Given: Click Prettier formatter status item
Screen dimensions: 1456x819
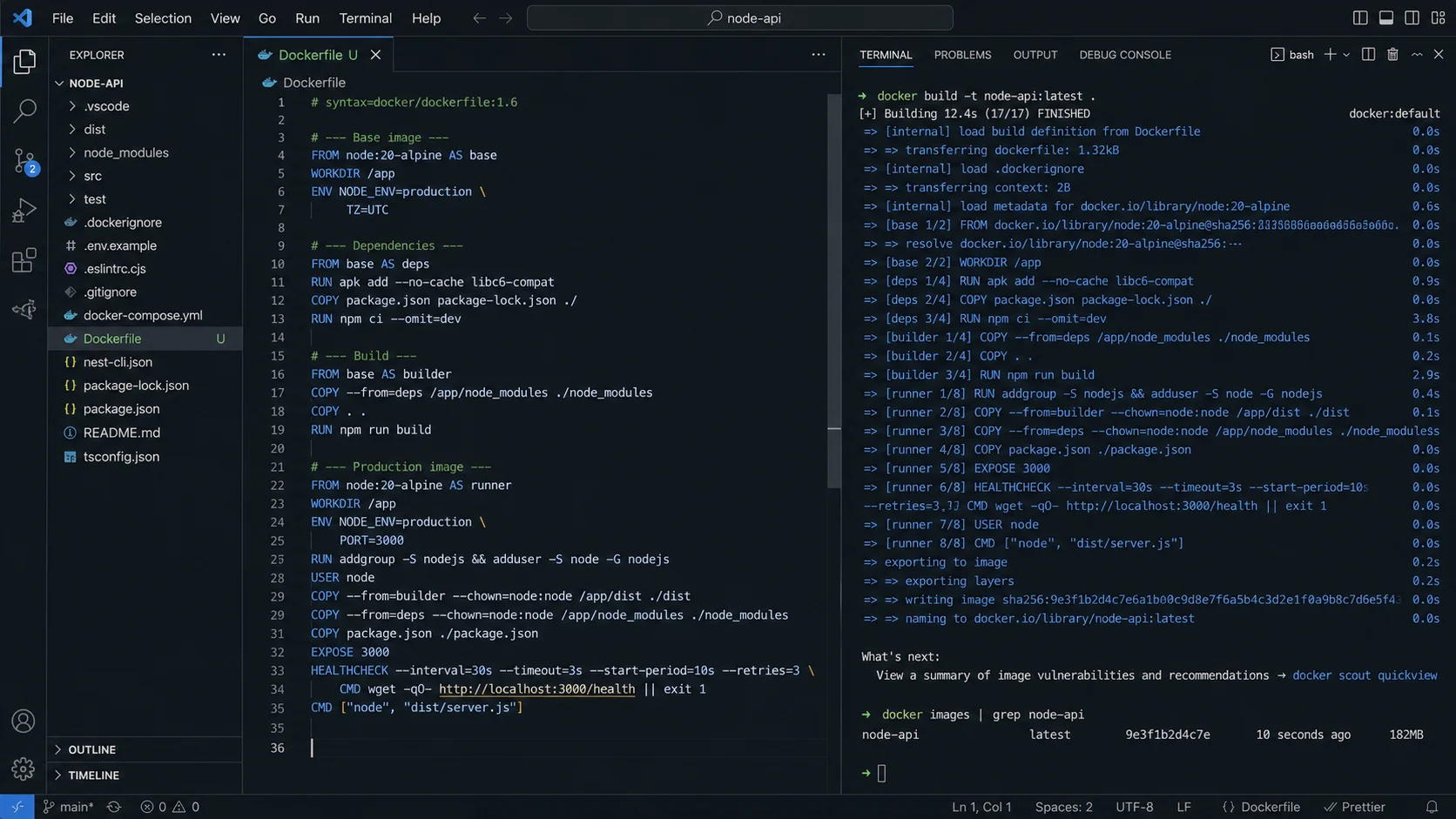Looking at the screenshot, I should click(1354, 807).
